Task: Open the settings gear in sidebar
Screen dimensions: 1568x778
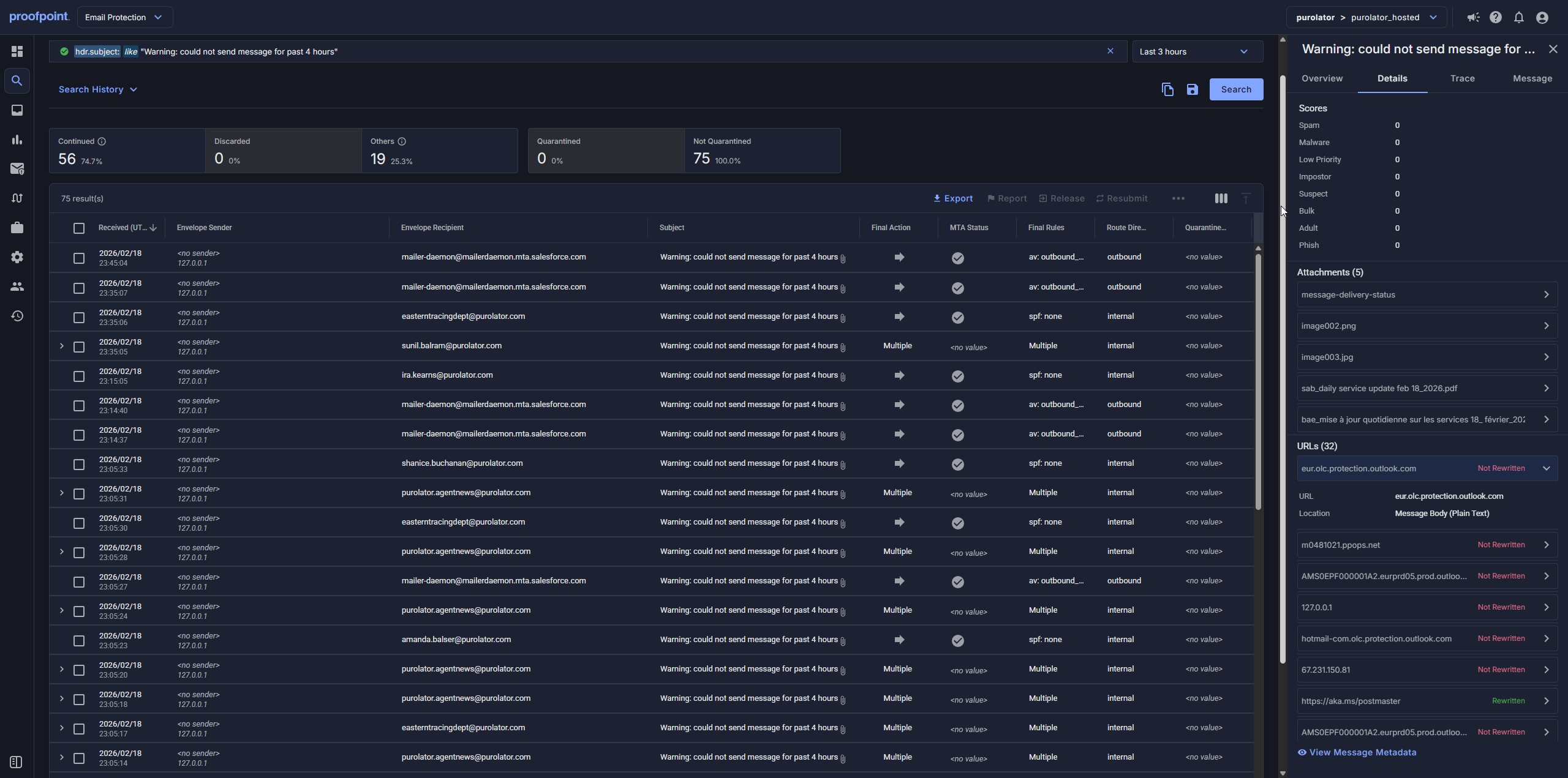Action: point(17,257)
